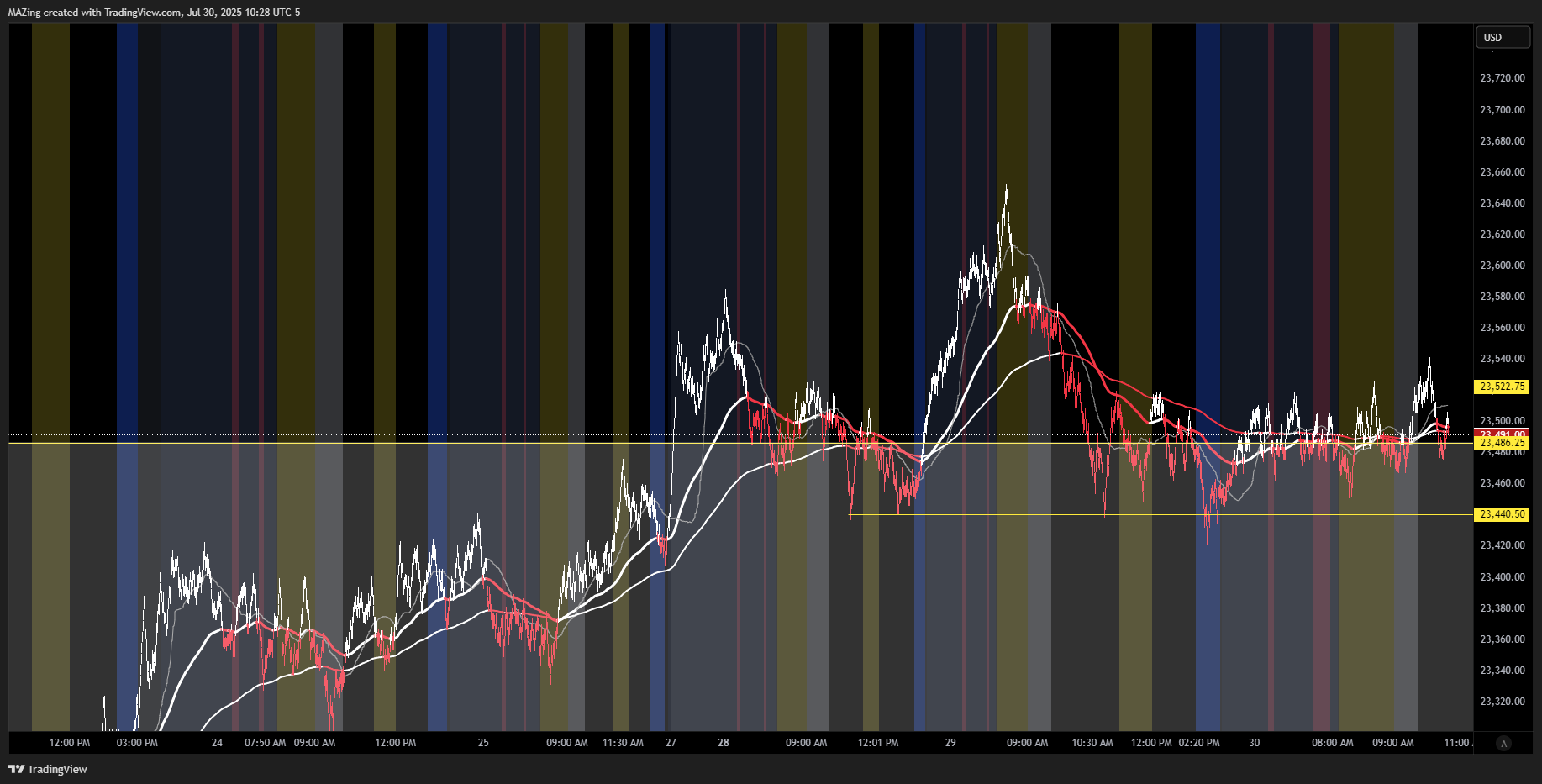Click the 03:00 PM time axis label
Screen dimensions: 1542x784
(x=137, y=743)
